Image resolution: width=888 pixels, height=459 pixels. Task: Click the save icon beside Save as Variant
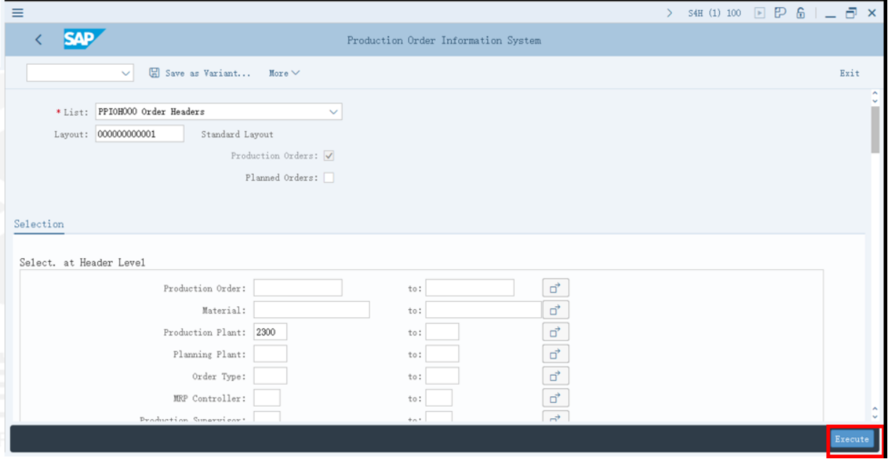point(154,73)
